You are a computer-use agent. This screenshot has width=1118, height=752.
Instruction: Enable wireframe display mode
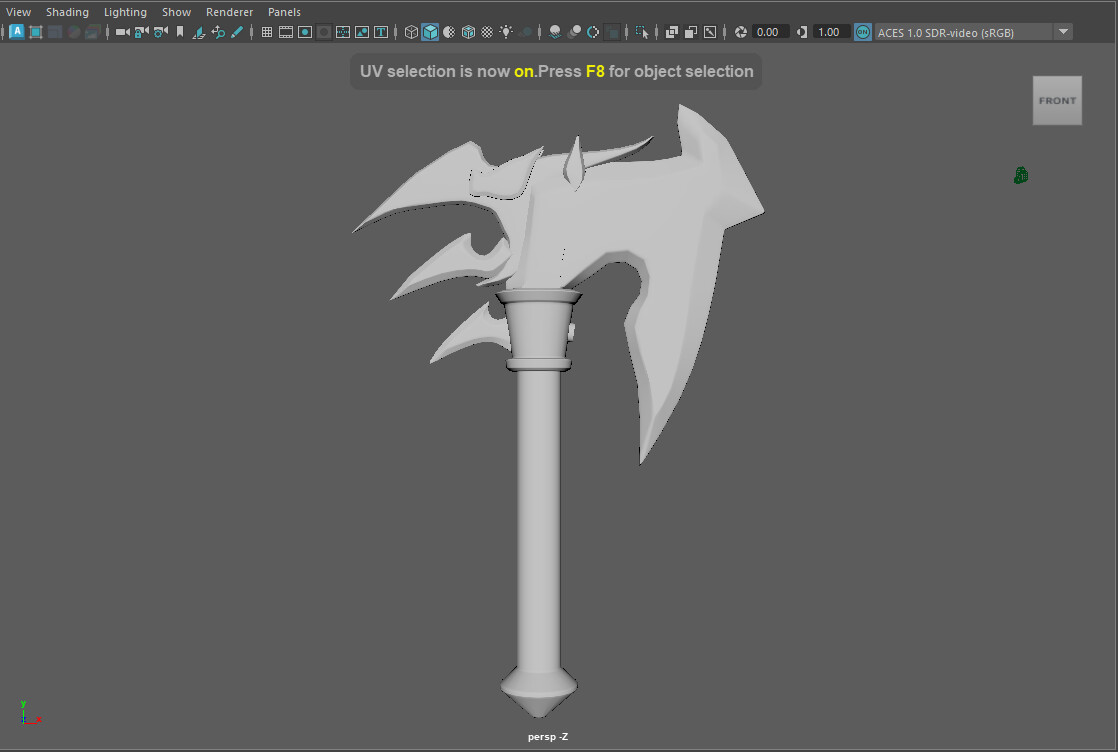click(411, 31)
